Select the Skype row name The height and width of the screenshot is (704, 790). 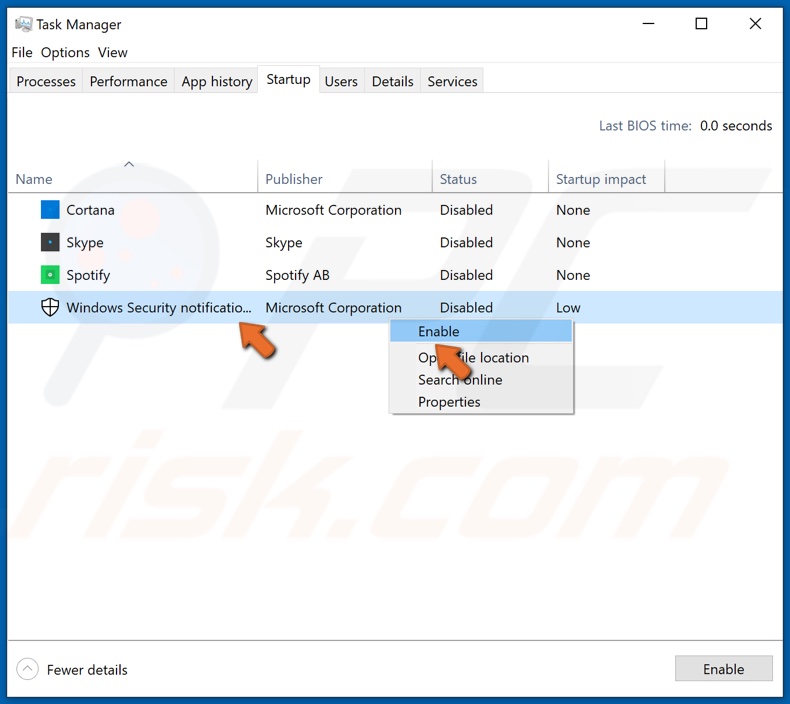point(85,242)
